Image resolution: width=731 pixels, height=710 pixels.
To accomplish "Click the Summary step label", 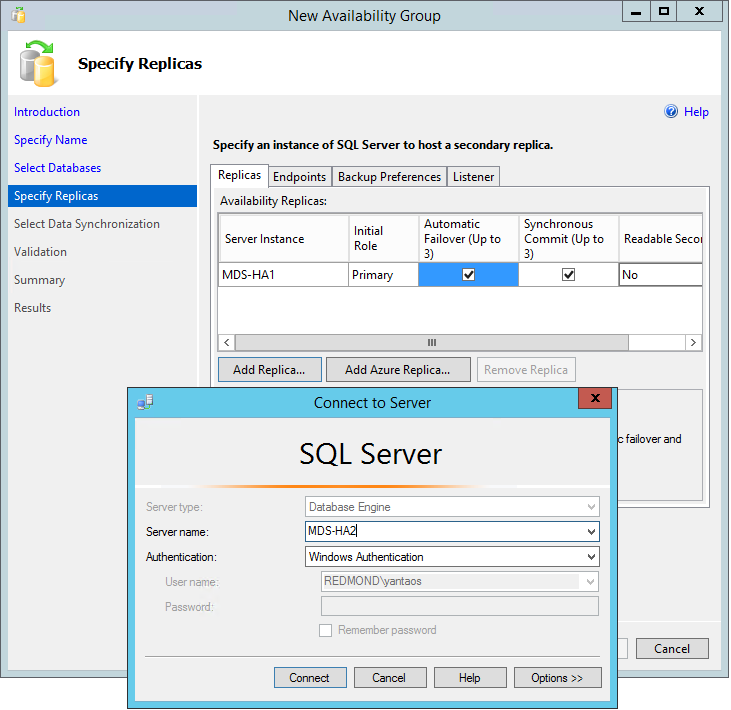I will 40,280.
